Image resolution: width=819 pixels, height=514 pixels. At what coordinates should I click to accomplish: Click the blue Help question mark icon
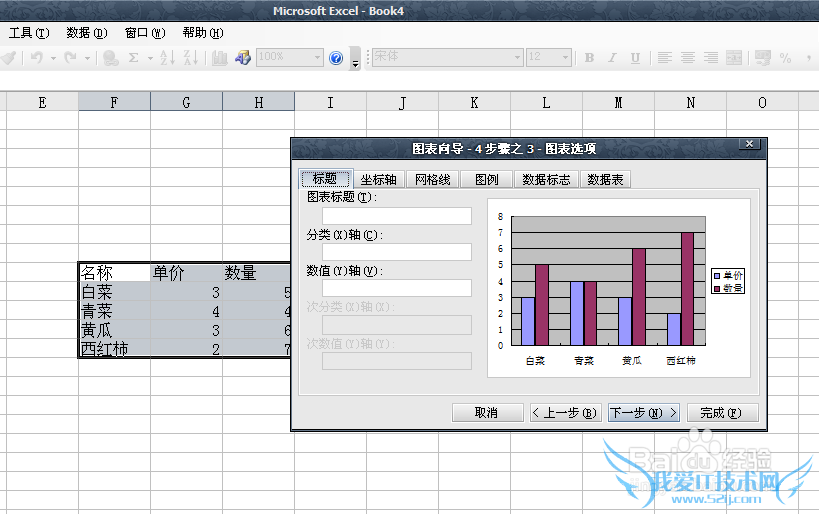336,57
